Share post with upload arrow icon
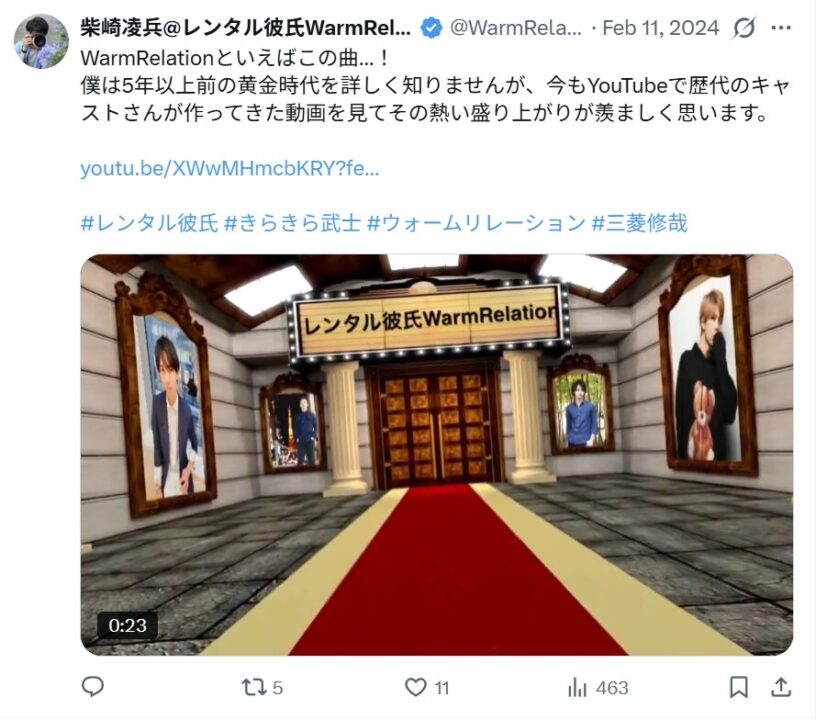 tap(781, 687)
